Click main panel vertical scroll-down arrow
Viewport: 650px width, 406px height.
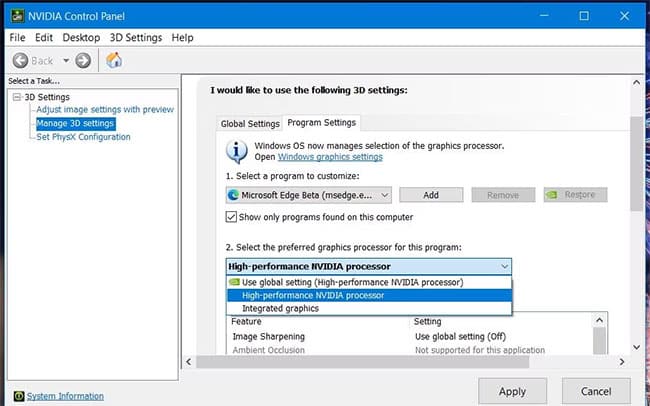point(636,347)
